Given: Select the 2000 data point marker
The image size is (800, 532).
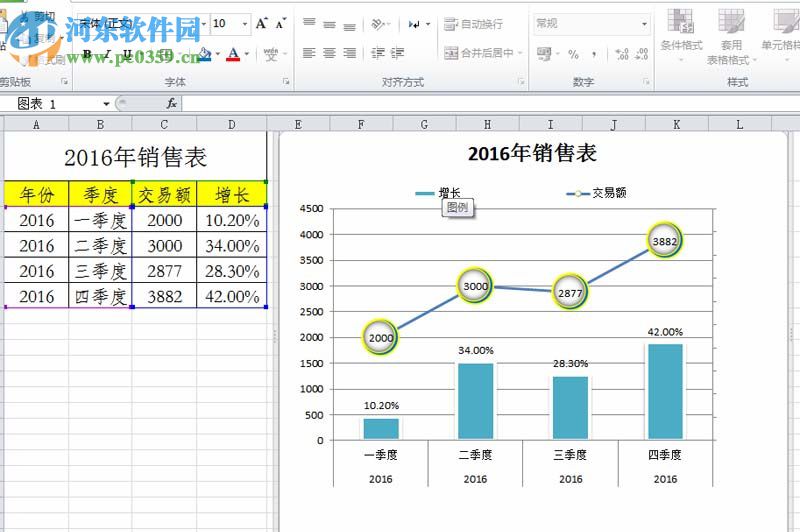Looking at the screenshot, I should tap(381, 337).
